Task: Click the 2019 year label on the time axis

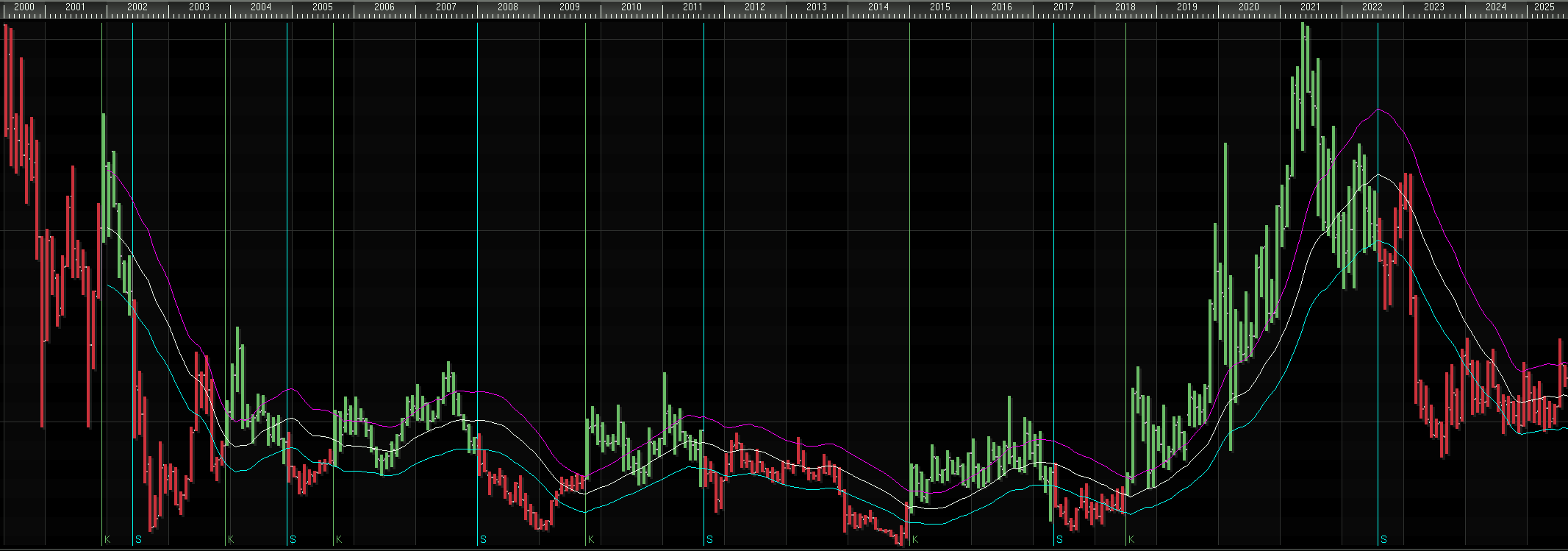Action: [1187, 7]
